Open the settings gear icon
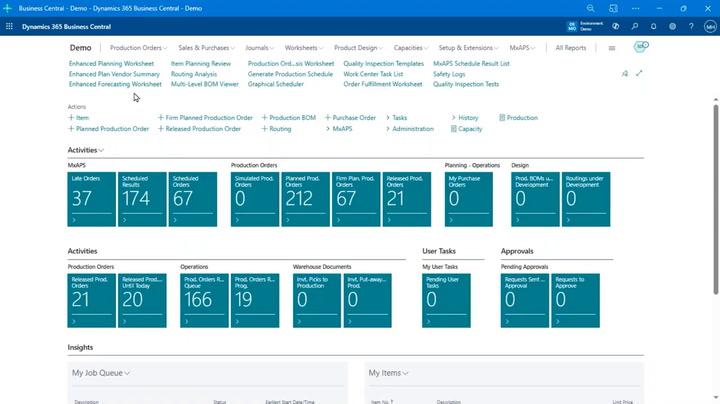Image resolution: width=720 pixels, height=404 pixels. point(672,27)
